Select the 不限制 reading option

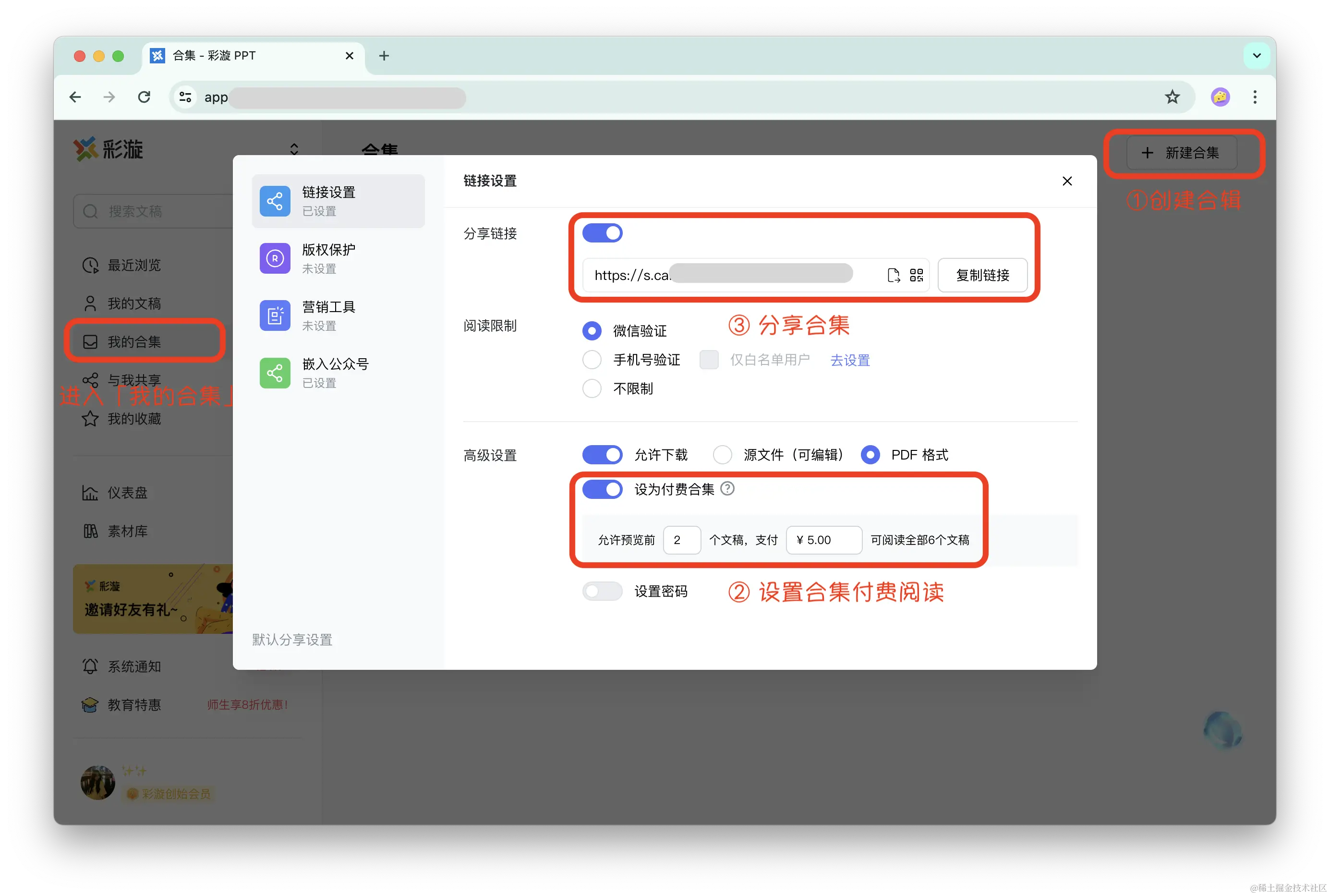pos(592,388)
